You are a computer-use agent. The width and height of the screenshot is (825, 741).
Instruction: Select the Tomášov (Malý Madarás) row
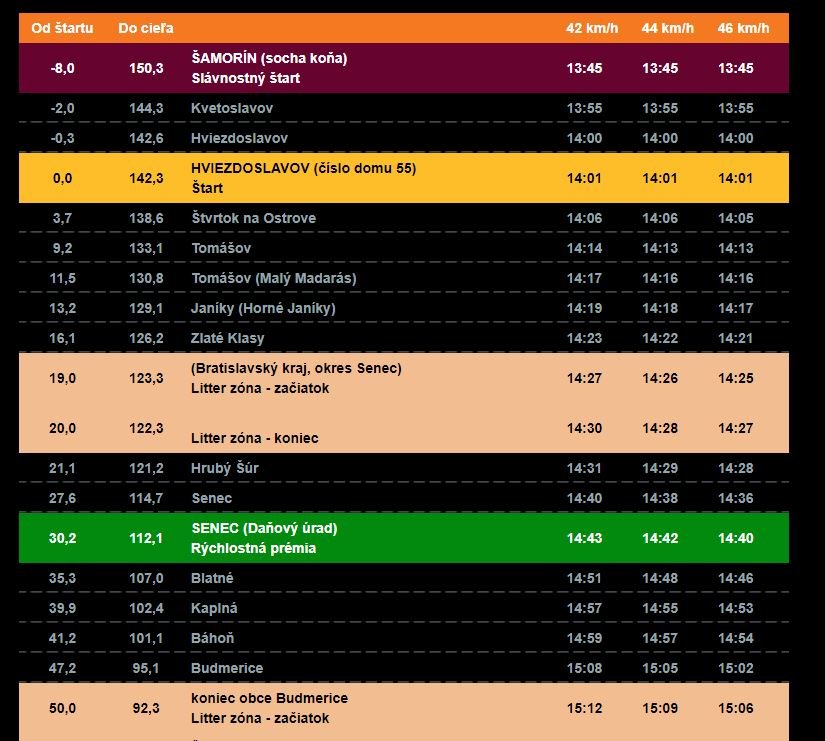[x=273, y=278]
